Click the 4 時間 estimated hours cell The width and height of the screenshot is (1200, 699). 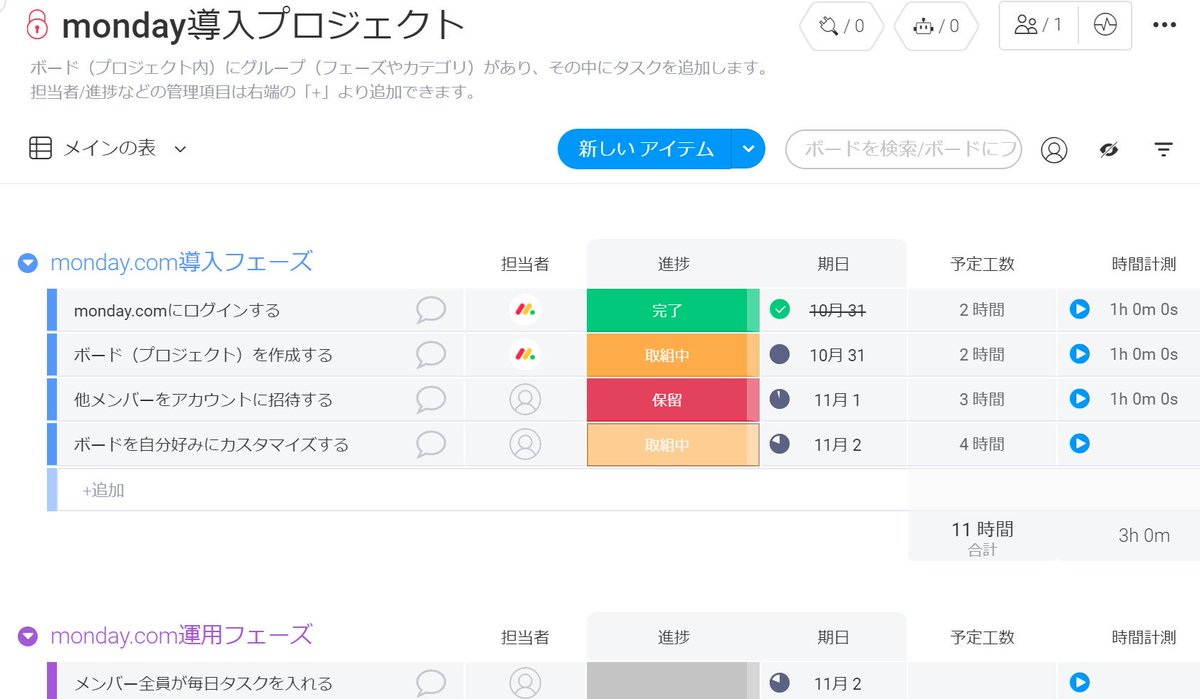coord(982,444)
